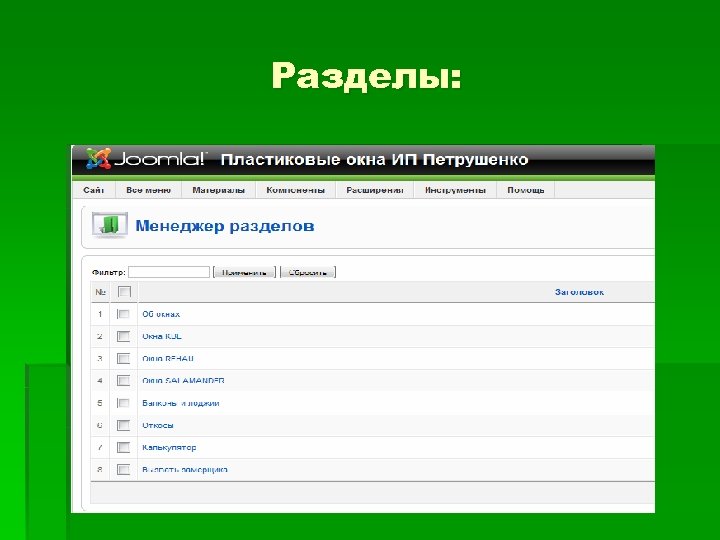720x540 pixels.
Task: Check the box for Окна KBE
Action: [x=123, y=336]
